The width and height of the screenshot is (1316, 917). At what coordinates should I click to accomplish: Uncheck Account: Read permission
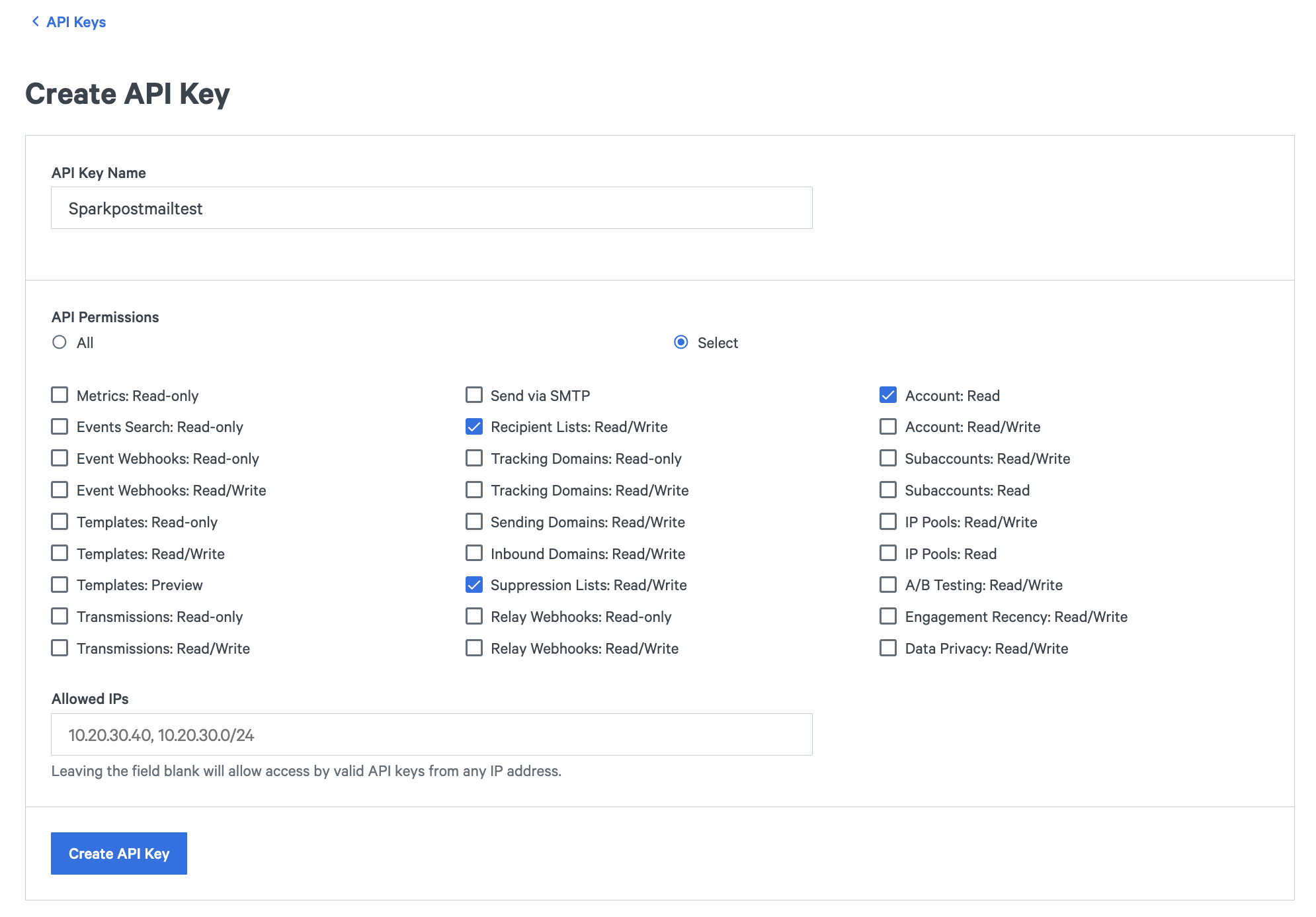click(887, 395)
